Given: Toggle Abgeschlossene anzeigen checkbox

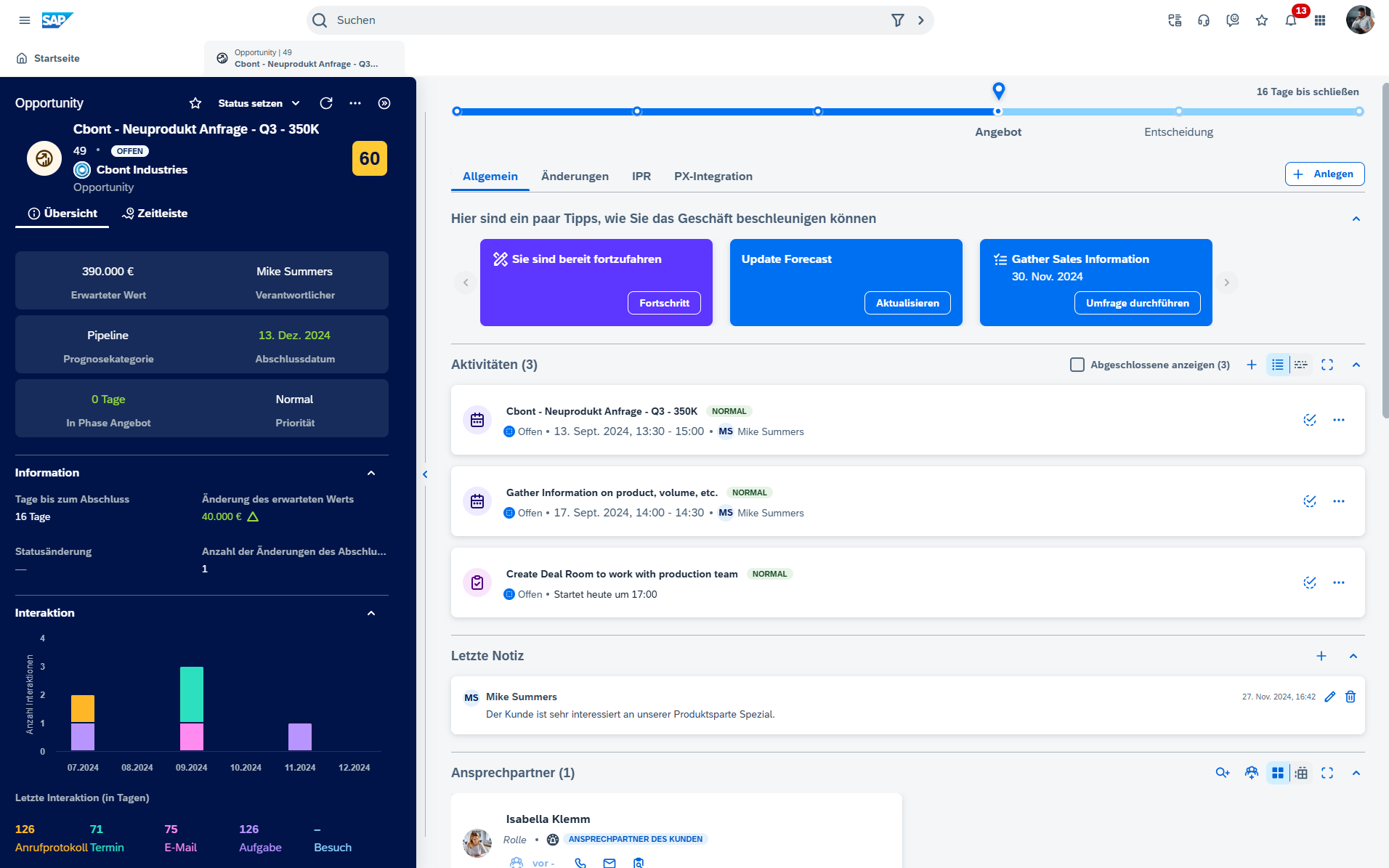Looking at the screenshot, I should (1077, 365).
